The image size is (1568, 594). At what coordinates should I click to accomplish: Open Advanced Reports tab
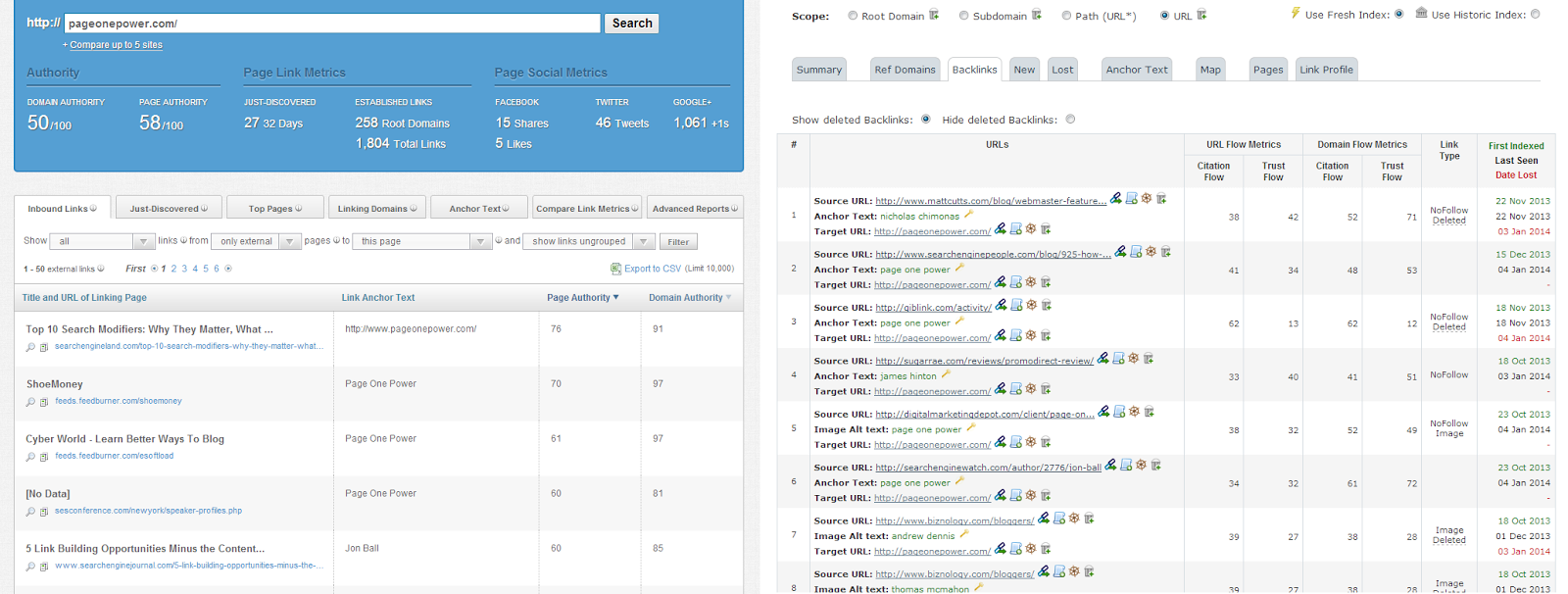click(x=695, y=209)
